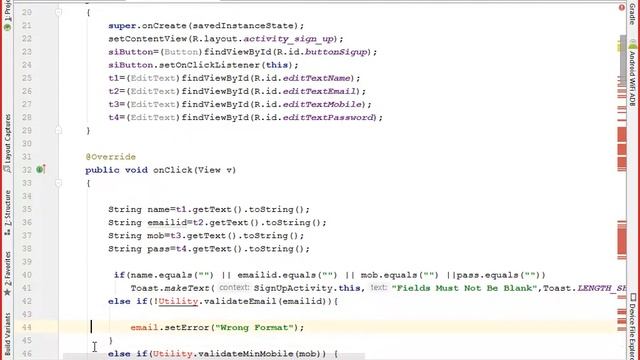Open the 2: Favorites side tab
Screen dimensions: 640x360
(x=7, y=273)
